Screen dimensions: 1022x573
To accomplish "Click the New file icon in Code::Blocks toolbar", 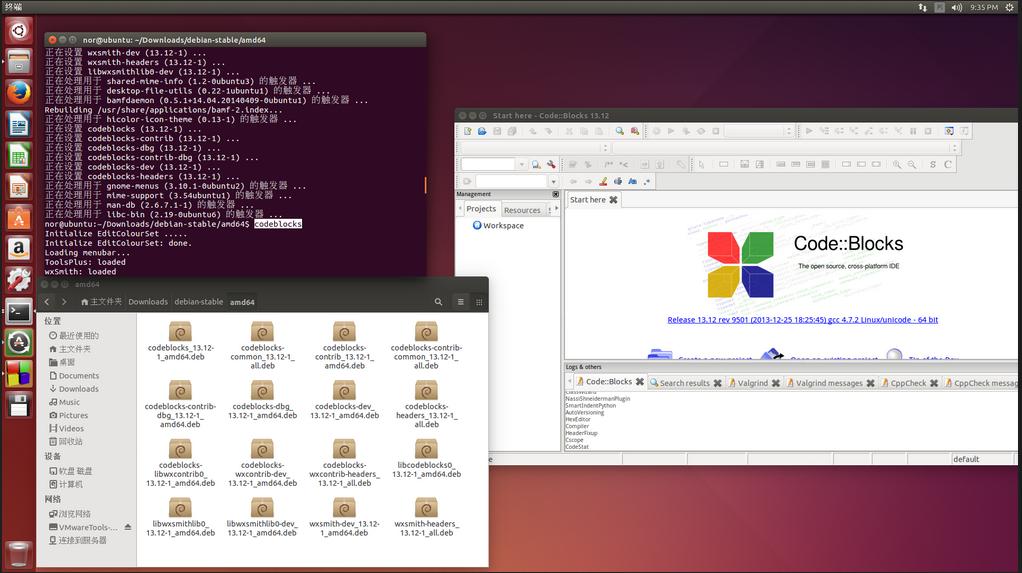I will (x=467, y=131).
